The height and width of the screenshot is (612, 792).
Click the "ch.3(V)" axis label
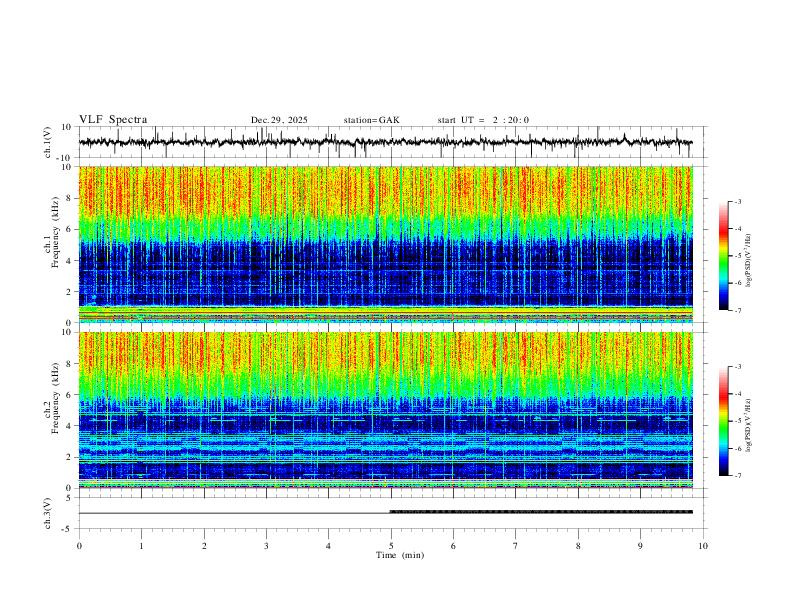click(48, 513)
